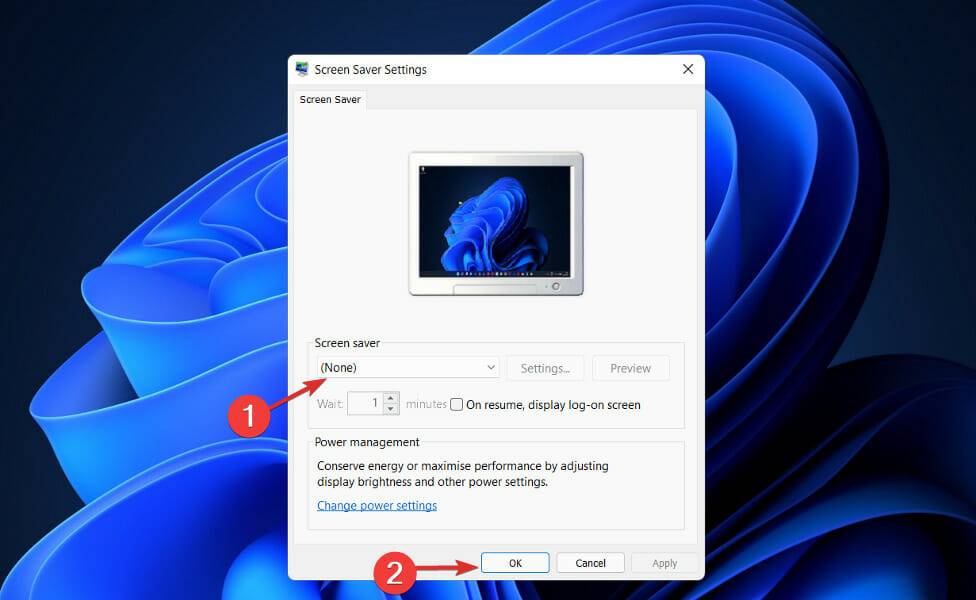This screenshot has height=600, width=976.
Task: Select the Screen Saver tab
Action: (329, 99)
